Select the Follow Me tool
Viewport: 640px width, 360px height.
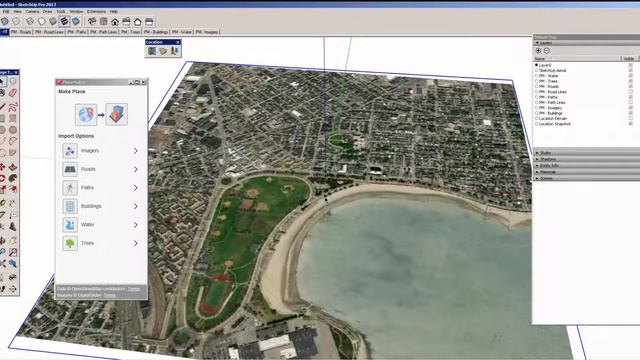pyautogui.click(x=13, y=178)
